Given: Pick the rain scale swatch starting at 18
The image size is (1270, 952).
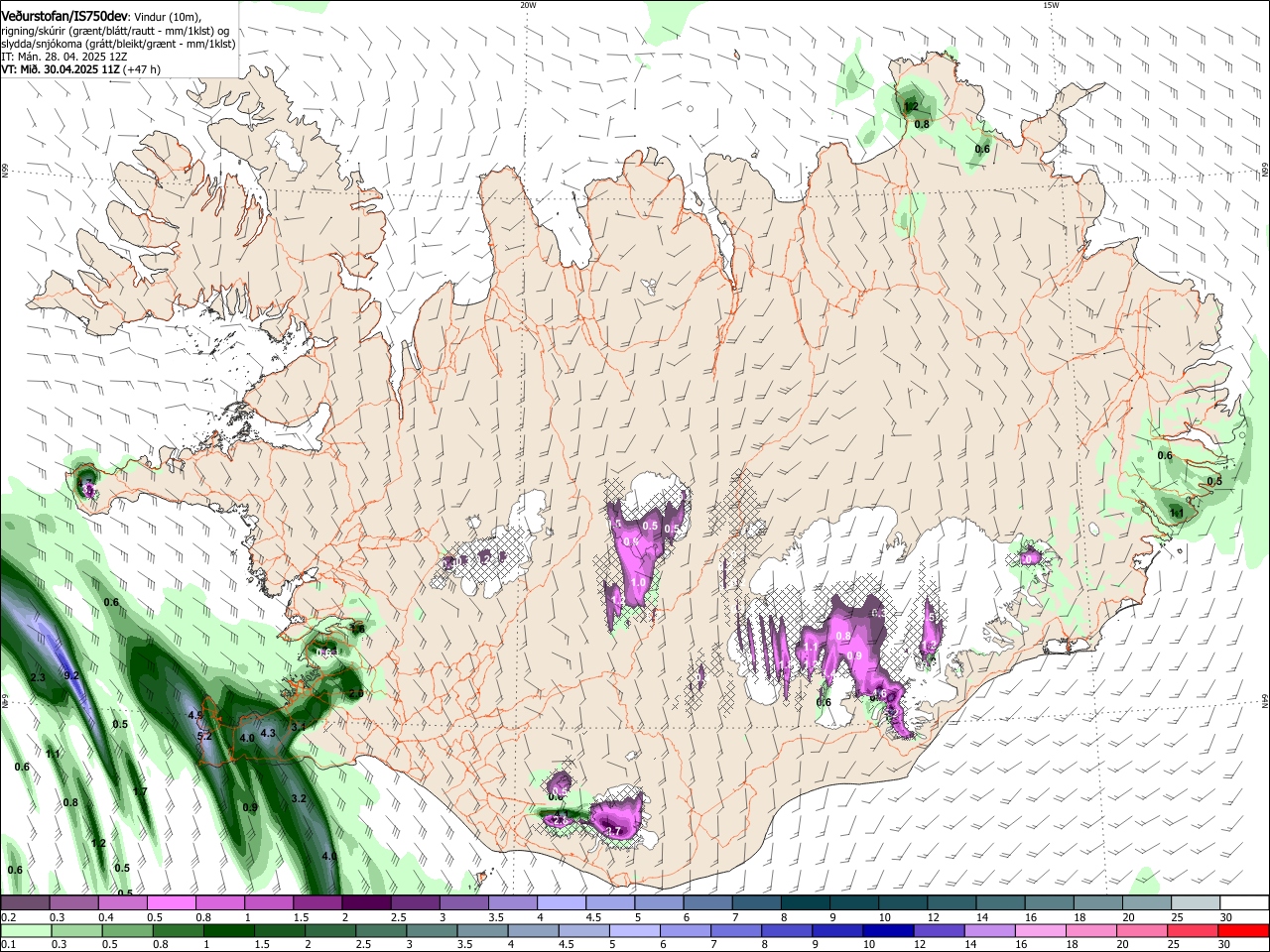Looking at the screenshot, I should [x=1090, y=931].
